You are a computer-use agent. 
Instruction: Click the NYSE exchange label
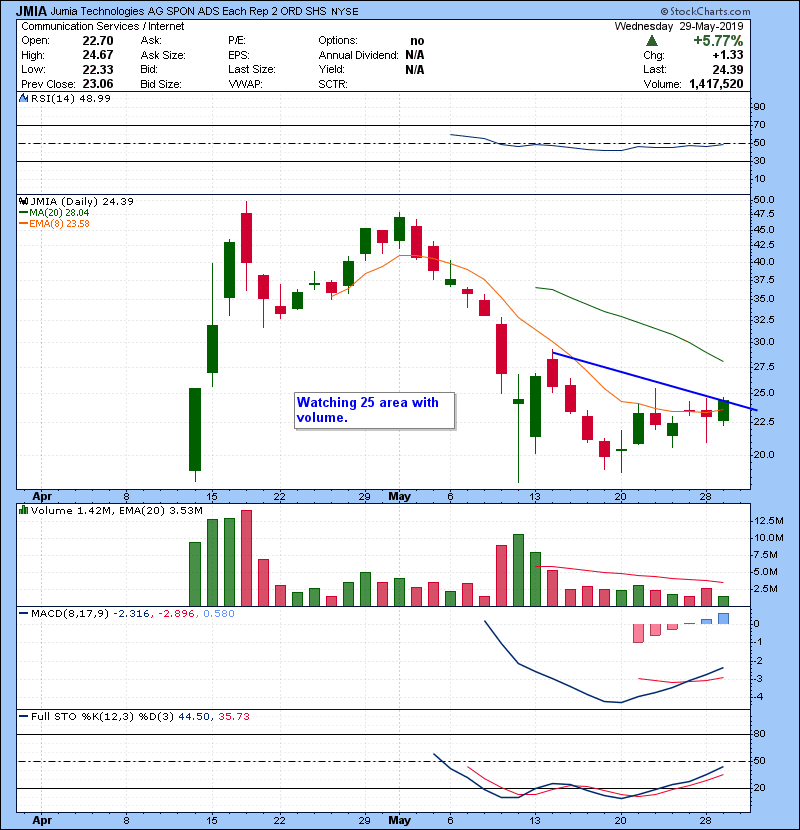345,12
